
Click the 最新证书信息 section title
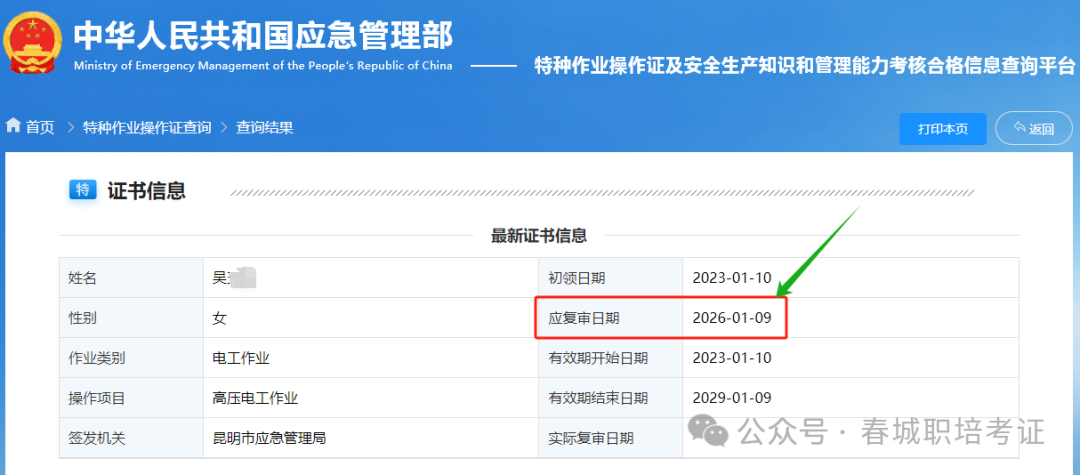tap(539, 235)
